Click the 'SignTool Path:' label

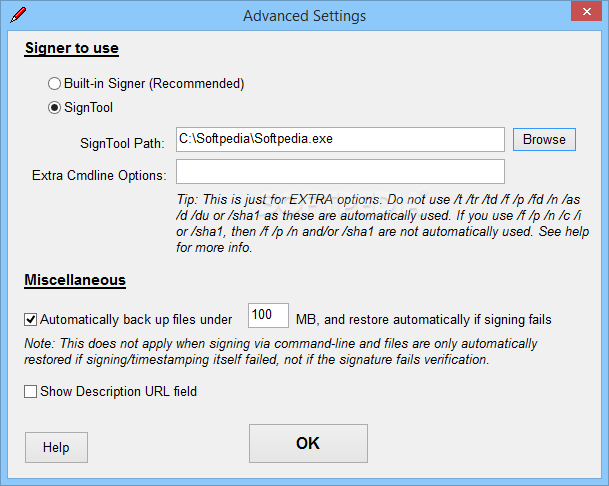122,143
